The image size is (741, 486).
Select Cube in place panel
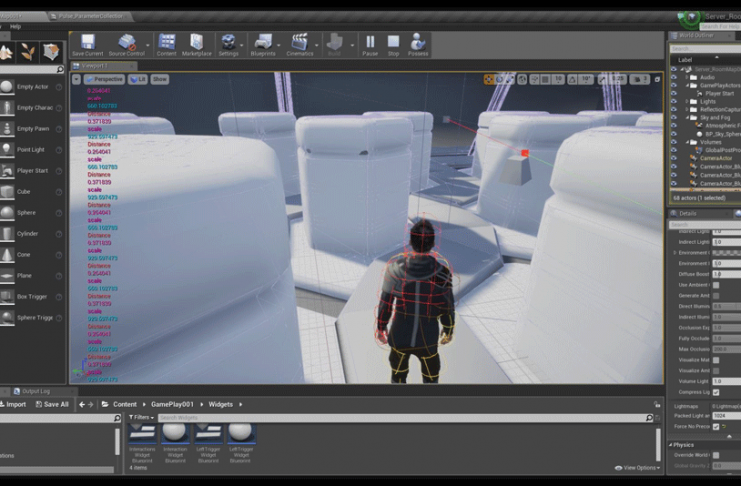click(x=32, y=192)
